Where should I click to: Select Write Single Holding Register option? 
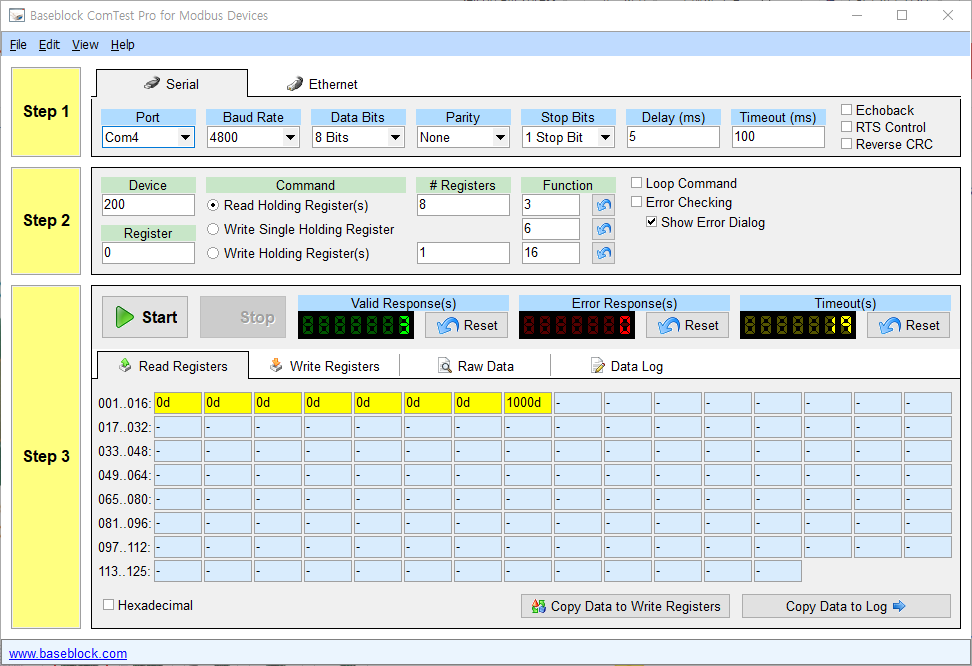213,229
